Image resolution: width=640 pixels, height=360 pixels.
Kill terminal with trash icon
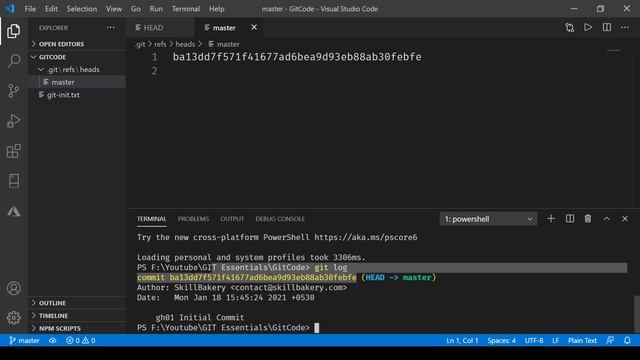pos(588,219)
